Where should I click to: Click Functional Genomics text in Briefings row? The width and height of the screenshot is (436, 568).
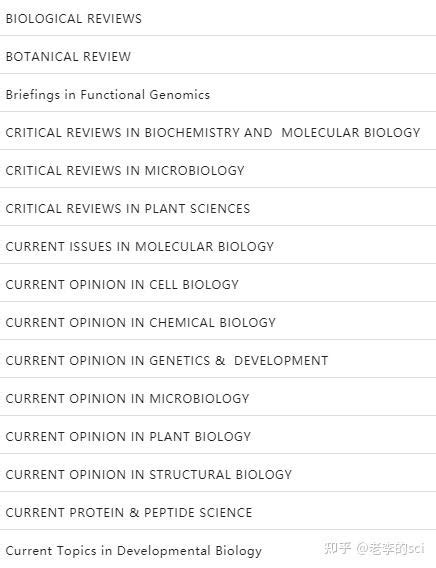[145, 95]
